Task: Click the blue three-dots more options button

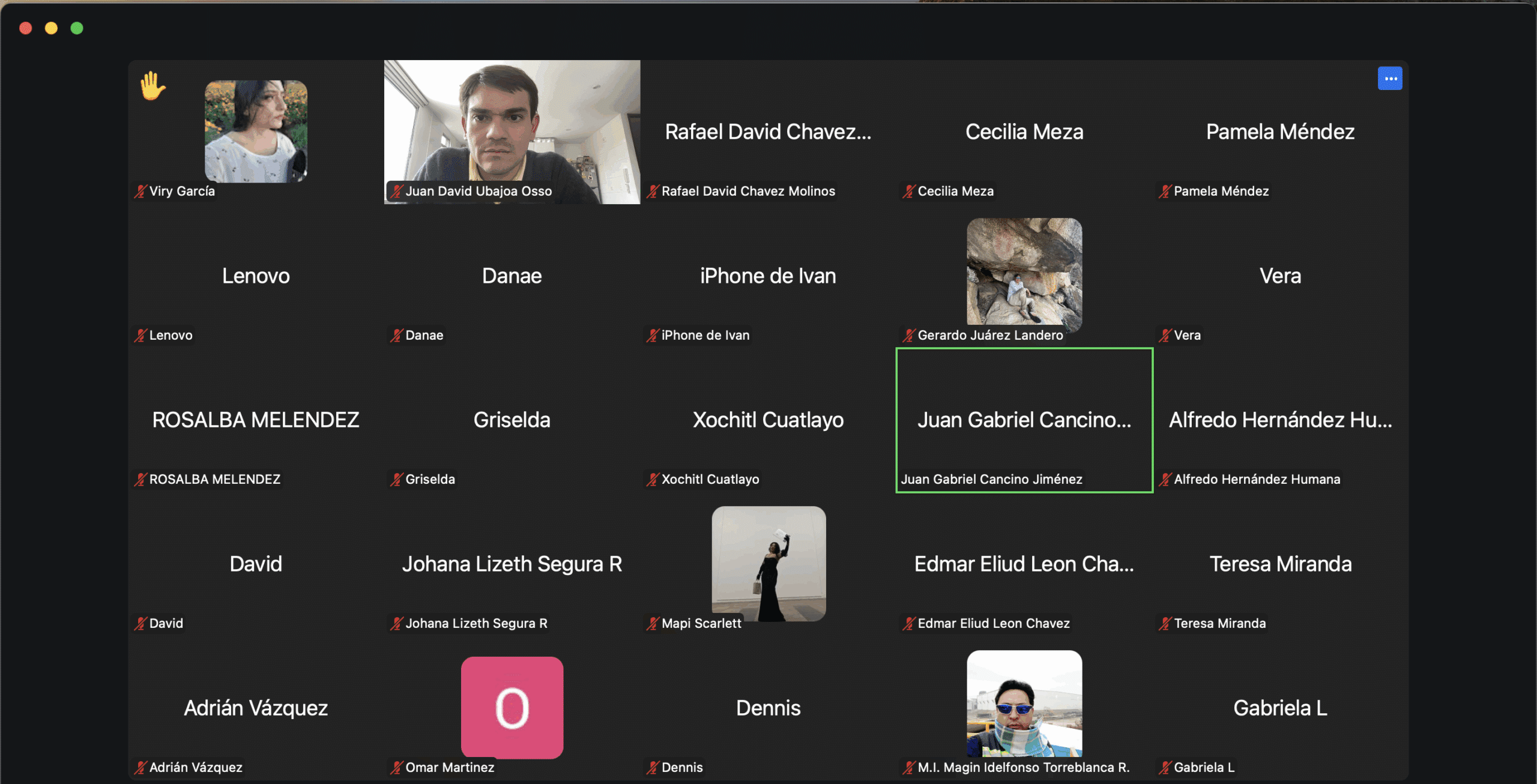Action: coord(1389,79)
